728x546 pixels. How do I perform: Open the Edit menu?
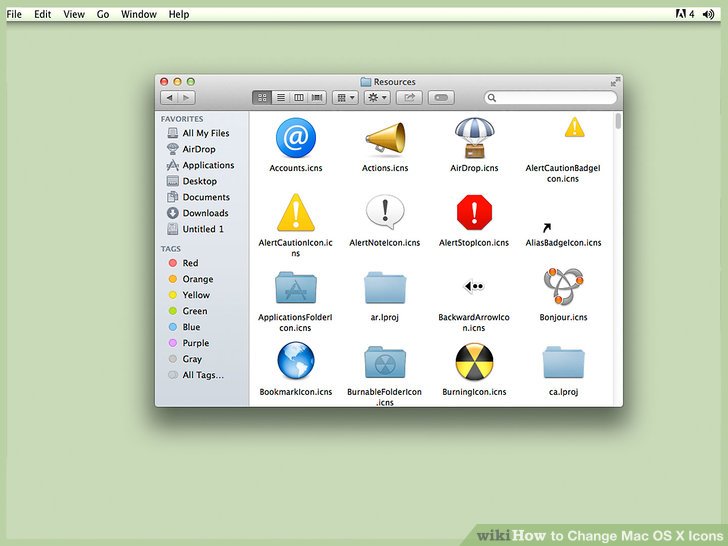42,14
